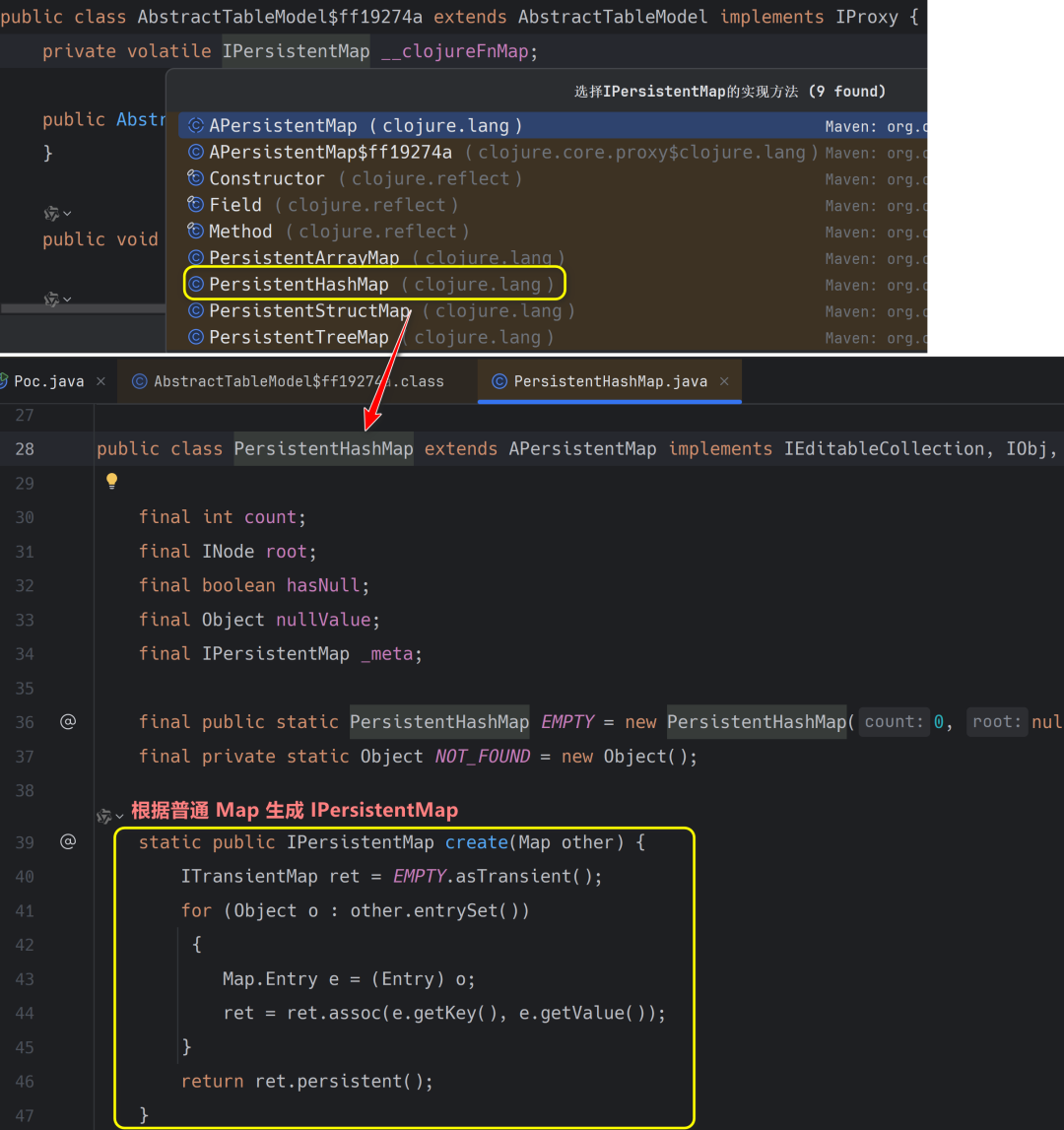This screenshot has height=1130, width=1064.
Task: Click class icon beside PersistentStructMap entry
Action: click(195, 310)
